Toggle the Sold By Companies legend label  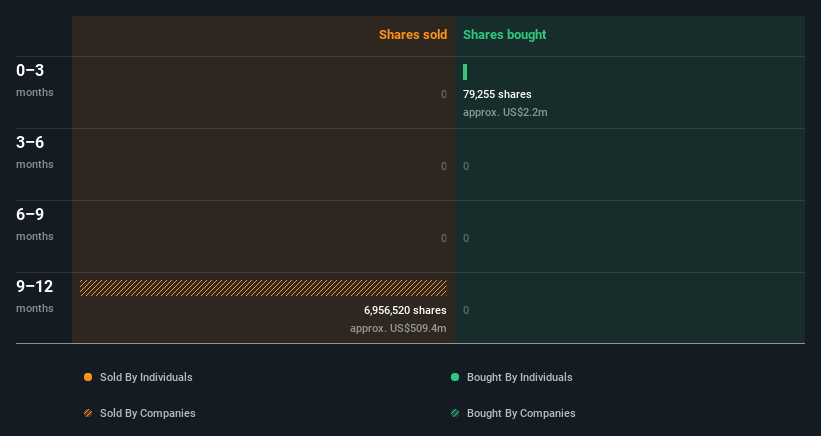[x=148, y=413]
